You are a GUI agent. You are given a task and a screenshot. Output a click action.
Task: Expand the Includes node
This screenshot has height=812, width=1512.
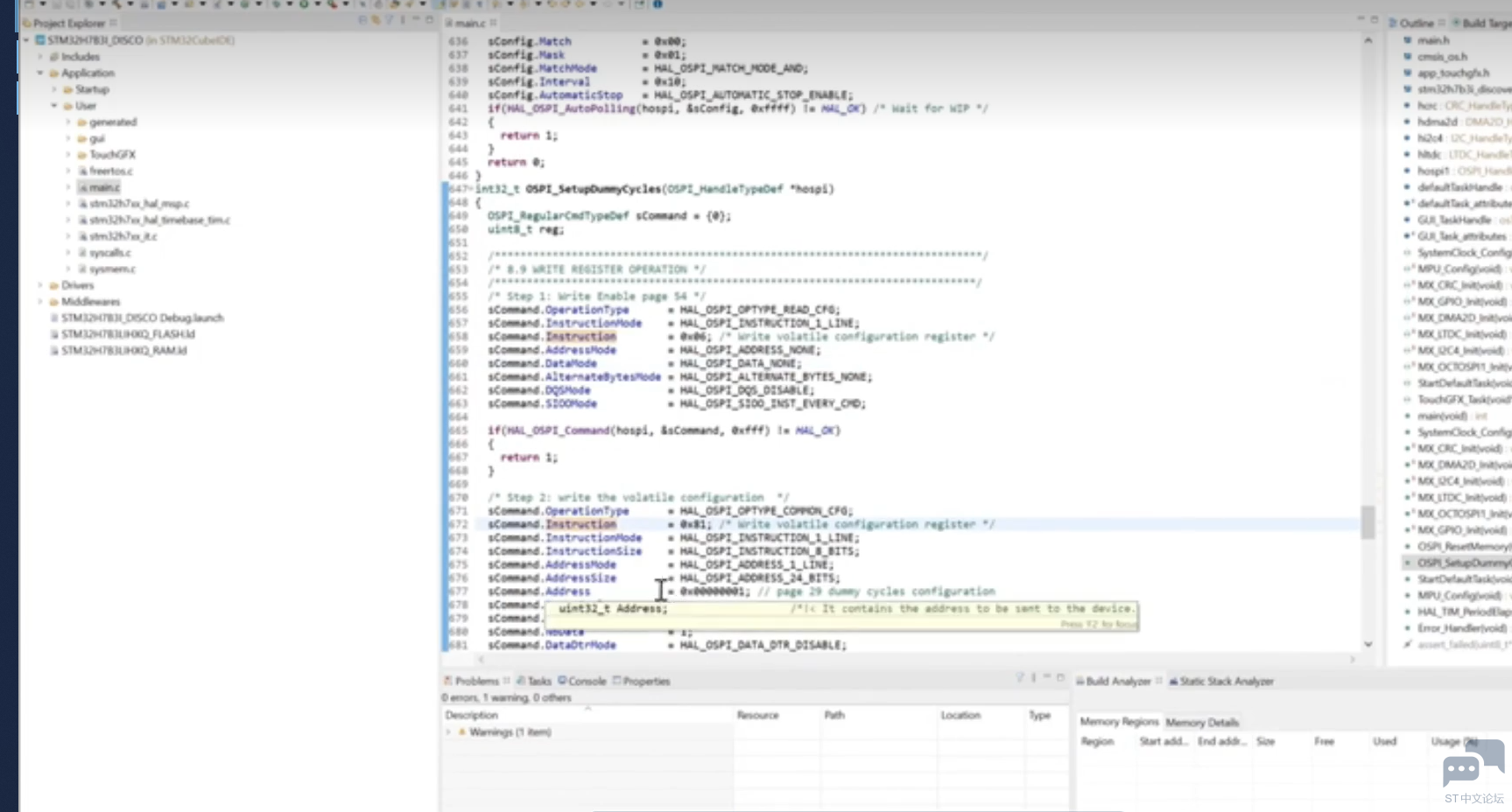click(x=40, y=57)
